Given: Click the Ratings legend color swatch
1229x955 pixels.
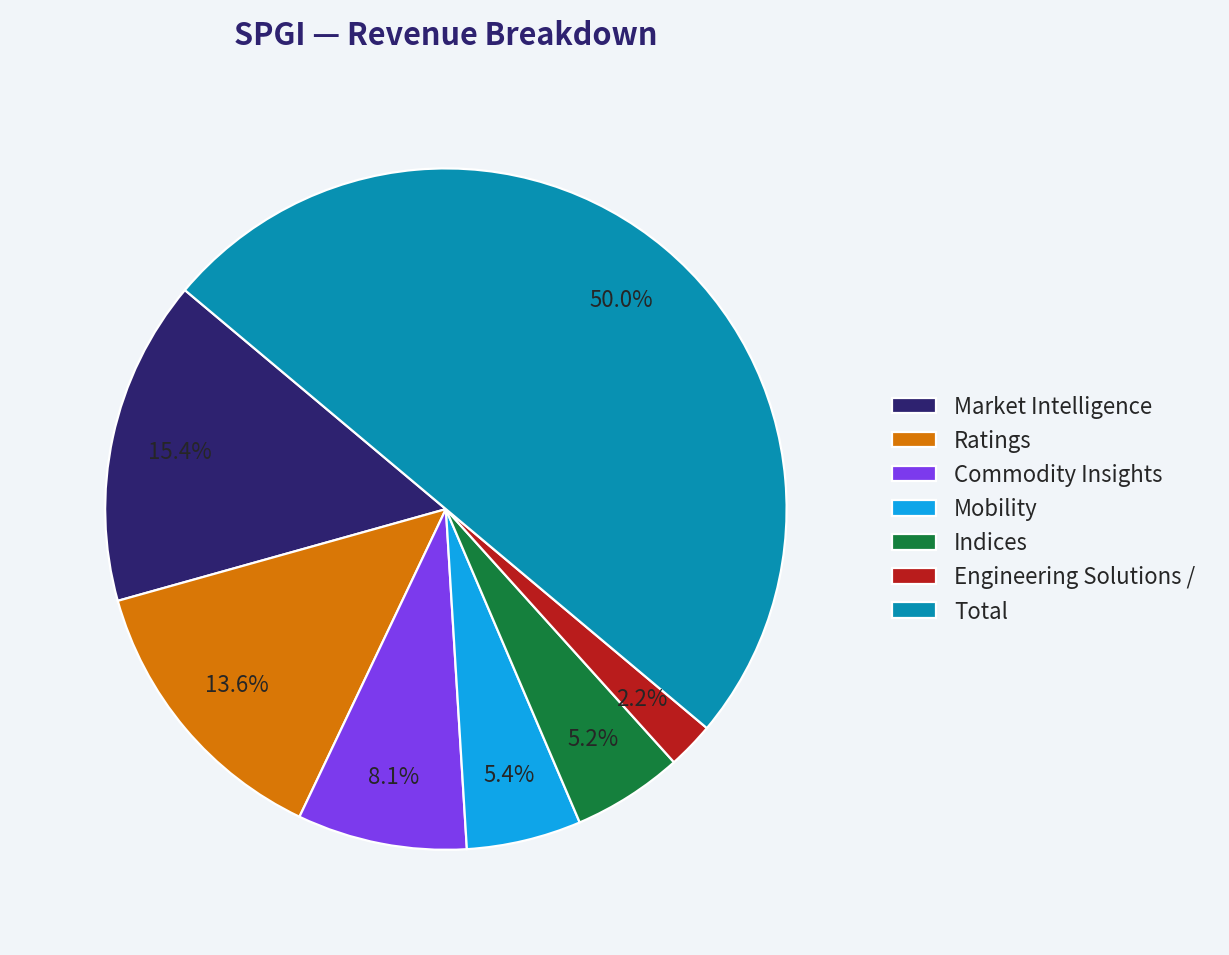Looking at the screenshot, I should click(913, 439).
